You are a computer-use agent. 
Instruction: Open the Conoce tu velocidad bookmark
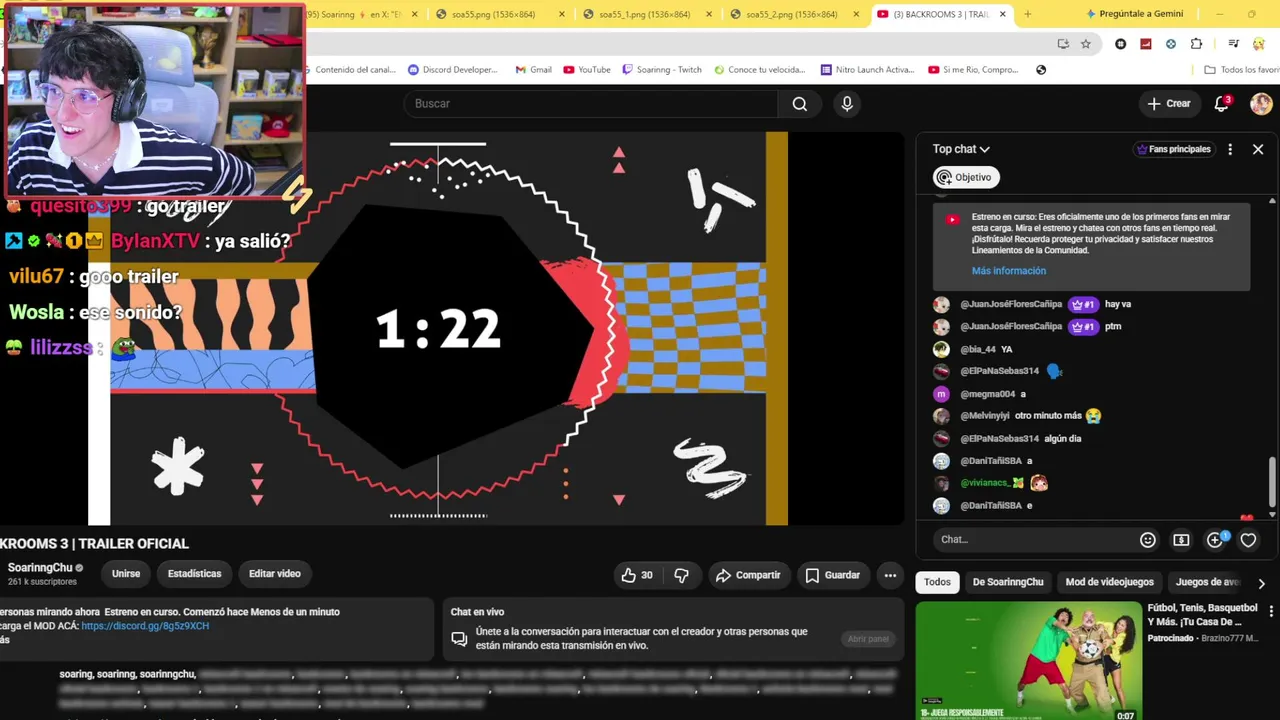pyautogui.click(x=758, y=70)
